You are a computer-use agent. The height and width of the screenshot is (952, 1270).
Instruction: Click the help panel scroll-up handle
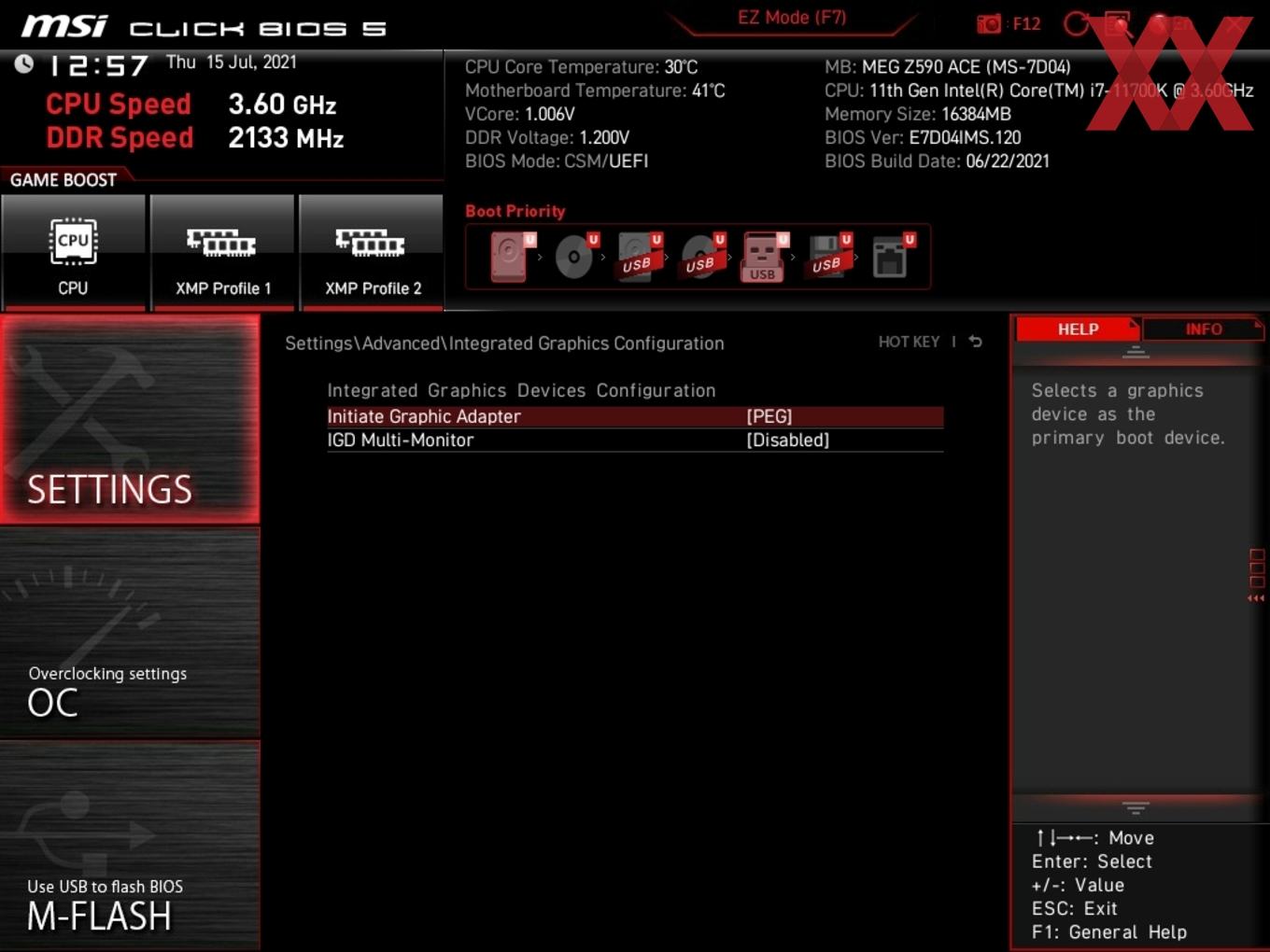point(1136,352)
